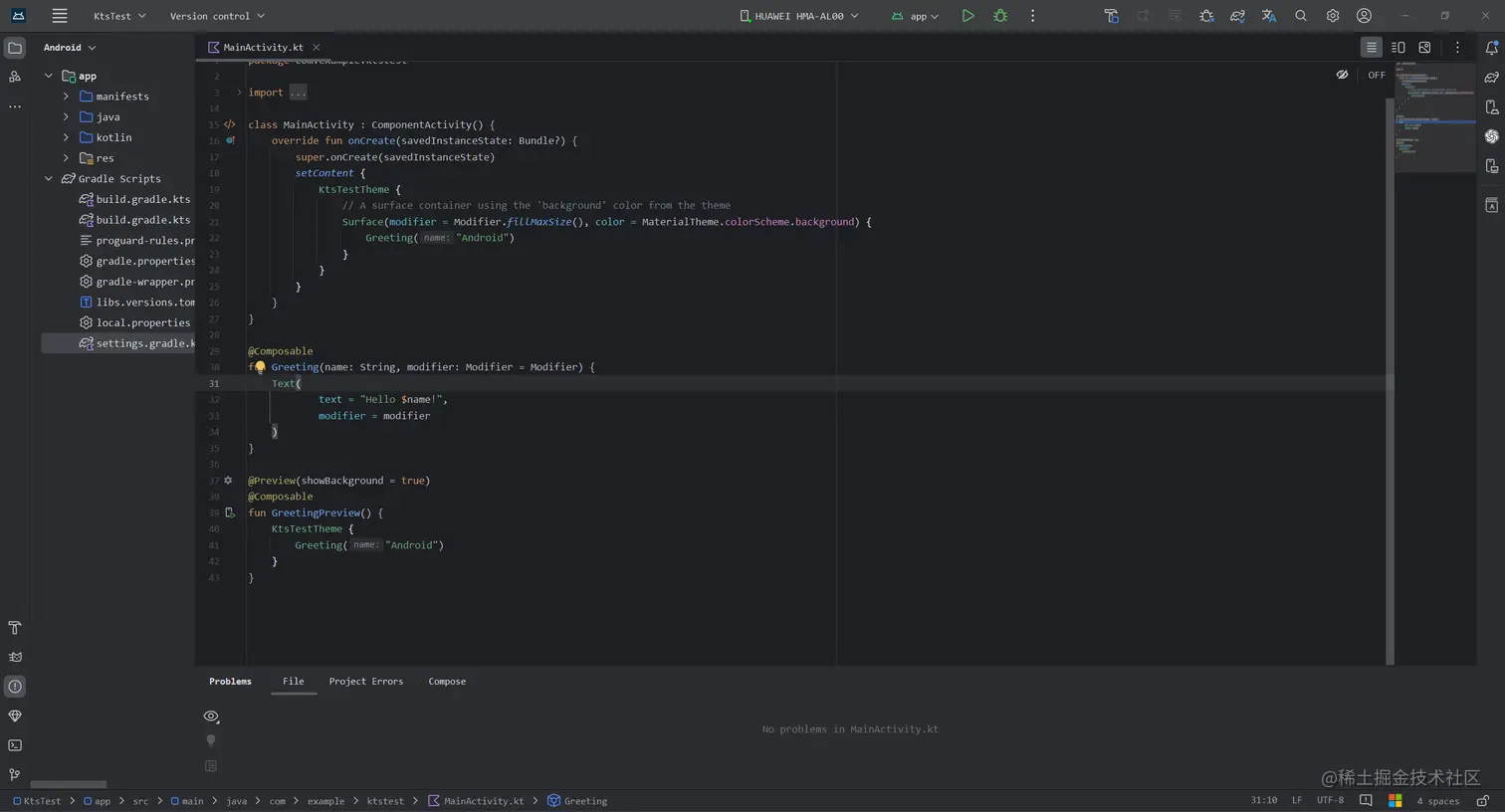The width and height of the screenshot is (1505, 812).
Task: Run the app with the green play button
Action: pyautogui.click(x=967, y=16)
